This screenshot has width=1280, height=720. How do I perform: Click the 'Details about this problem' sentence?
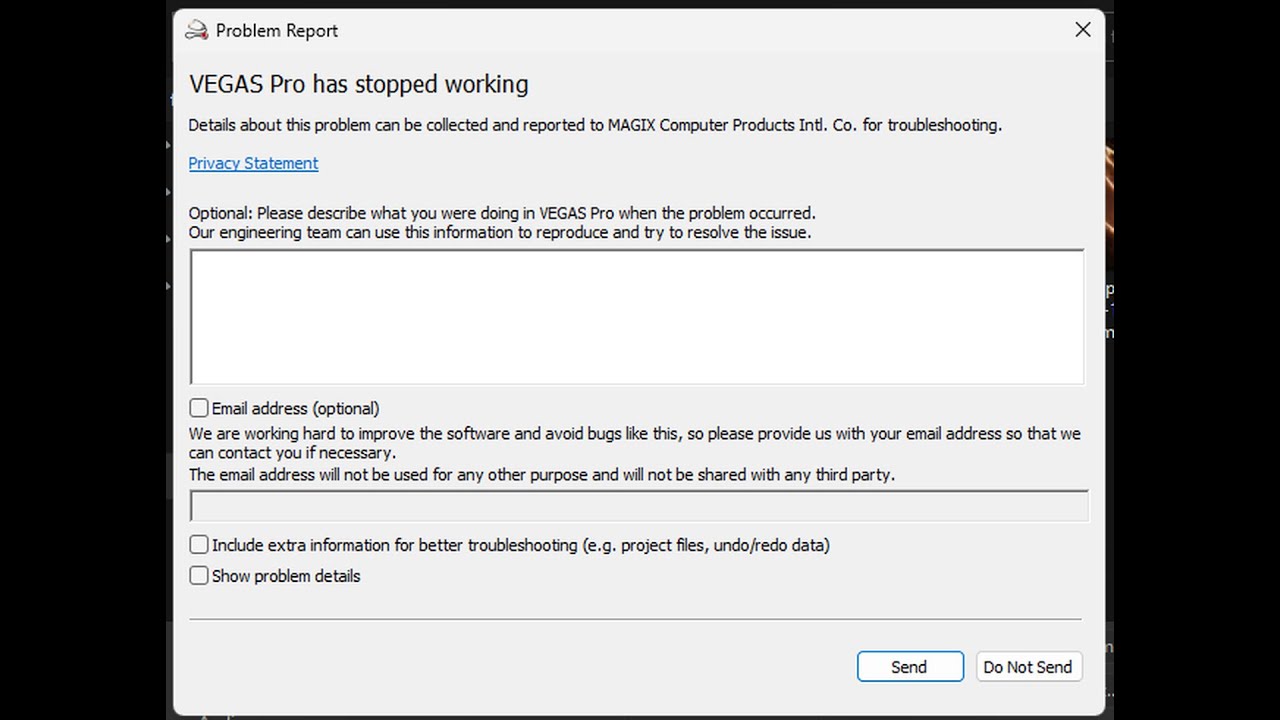click(x=595, y=125)
